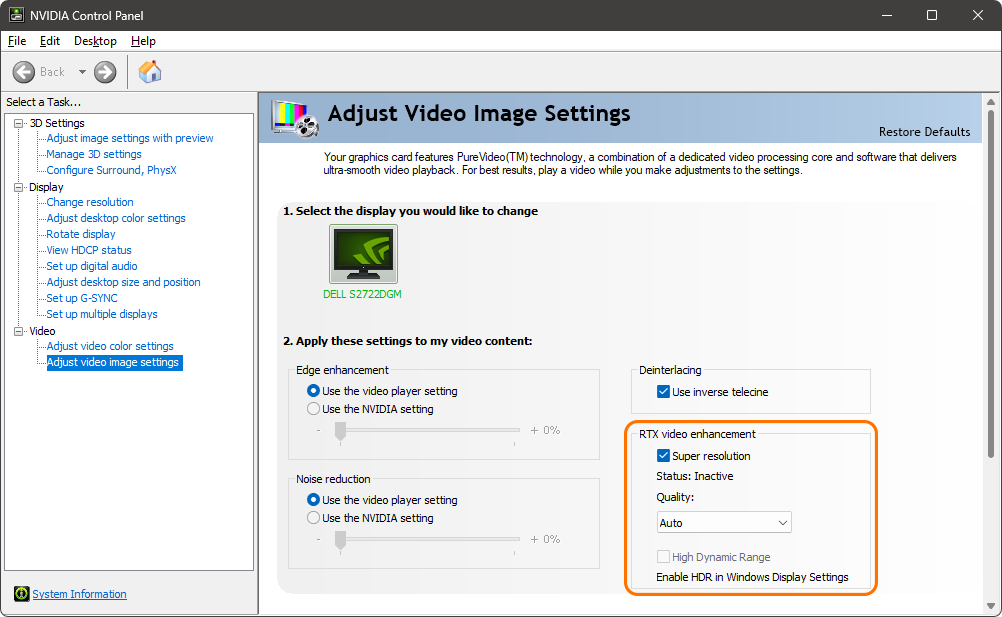The height and width of the screenshot is (617, 1002).
Task: Click the Noise reduction slider thumb
Action: 341,541
